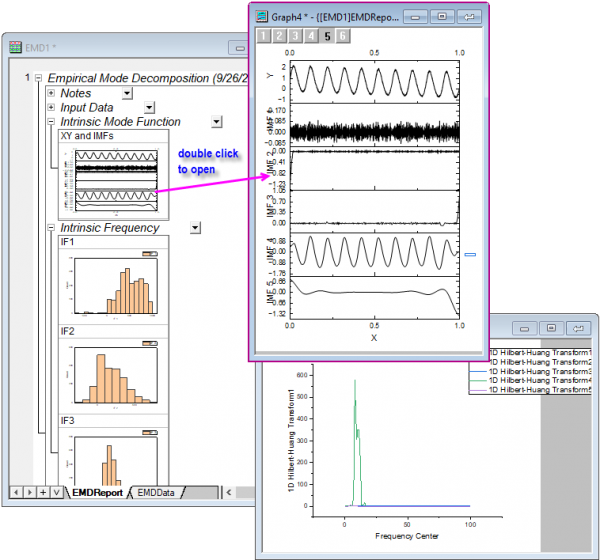Collapse the Empirical Mode Decomposition root node

[37, 78]
